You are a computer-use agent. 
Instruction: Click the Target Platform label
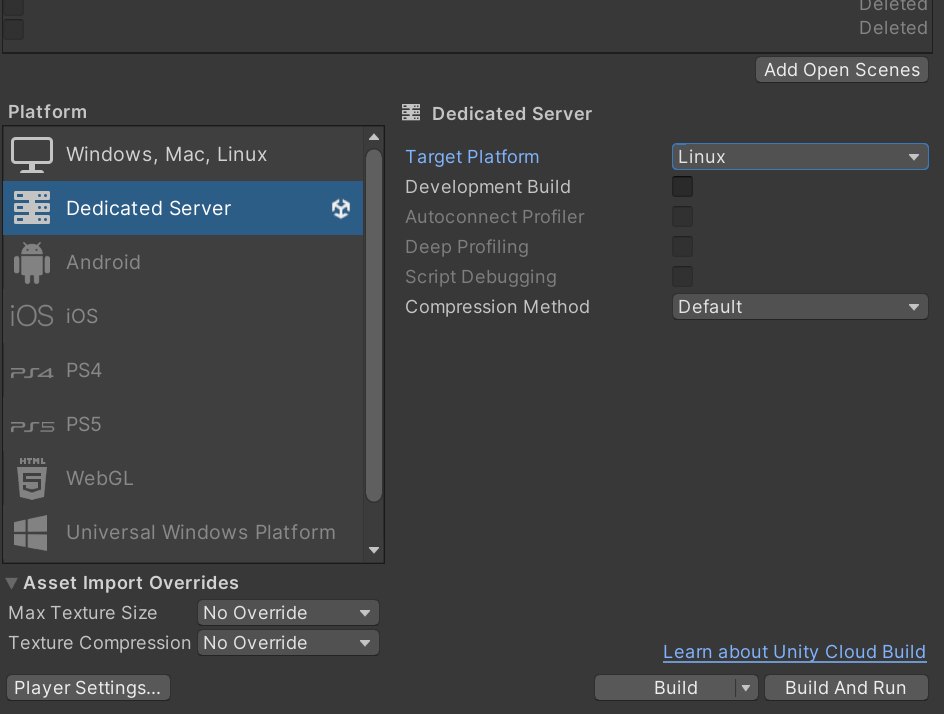pos(472,157)
